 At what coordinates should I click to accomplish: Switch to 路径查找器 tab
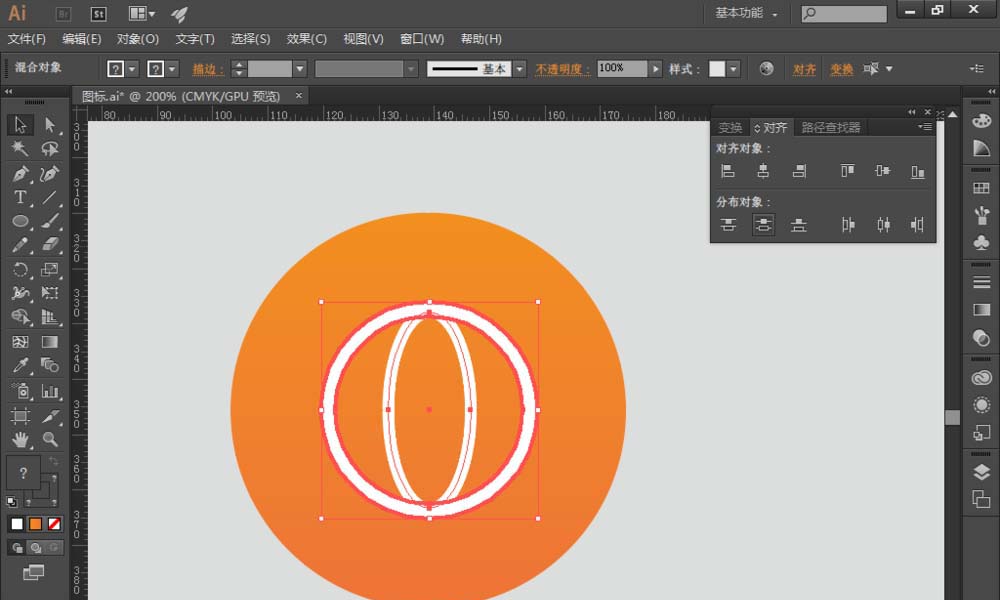[x=830, y=128]
